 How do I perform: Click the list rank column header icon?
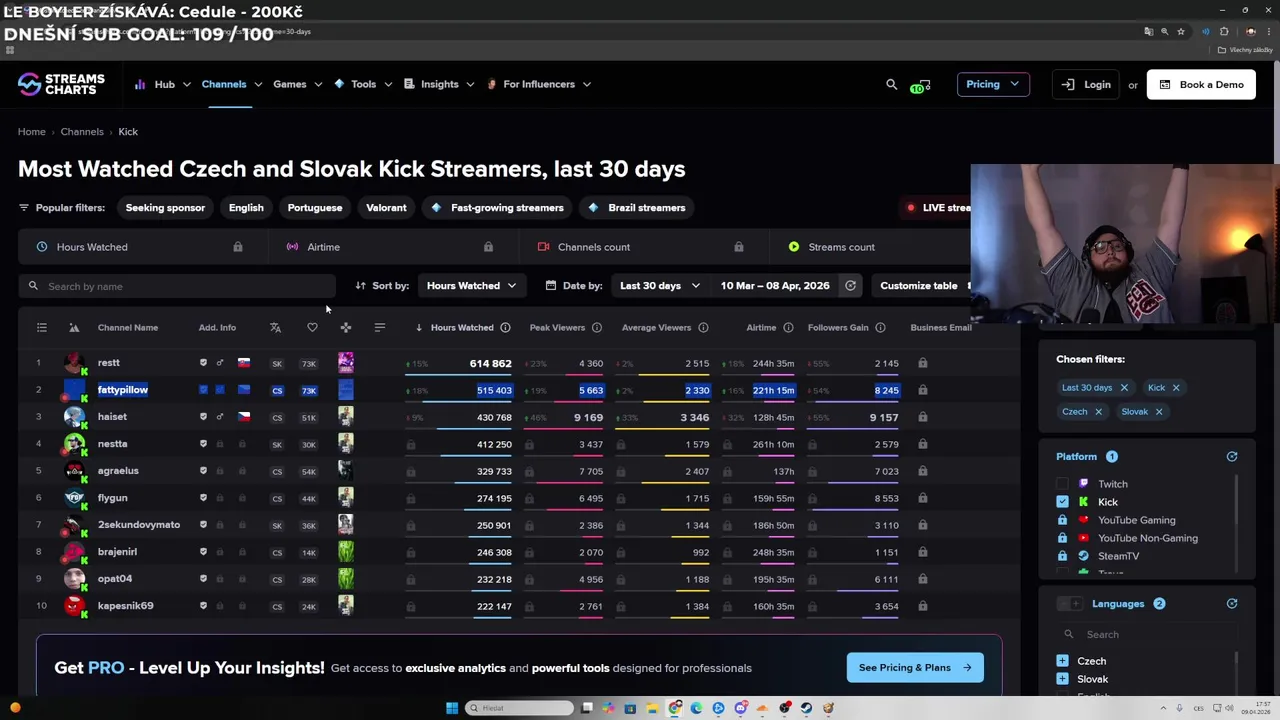[x=41, y=328]
